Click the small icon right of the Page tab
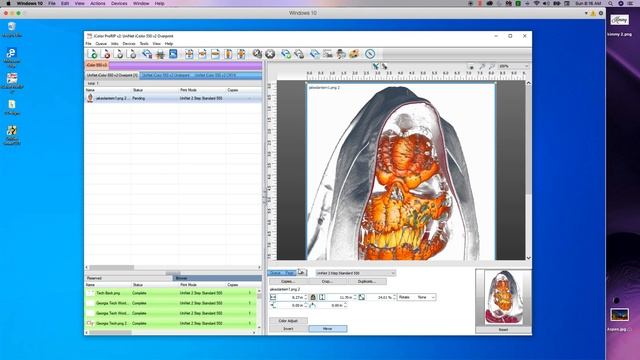640x360 pixels. (x=301, y=272)
